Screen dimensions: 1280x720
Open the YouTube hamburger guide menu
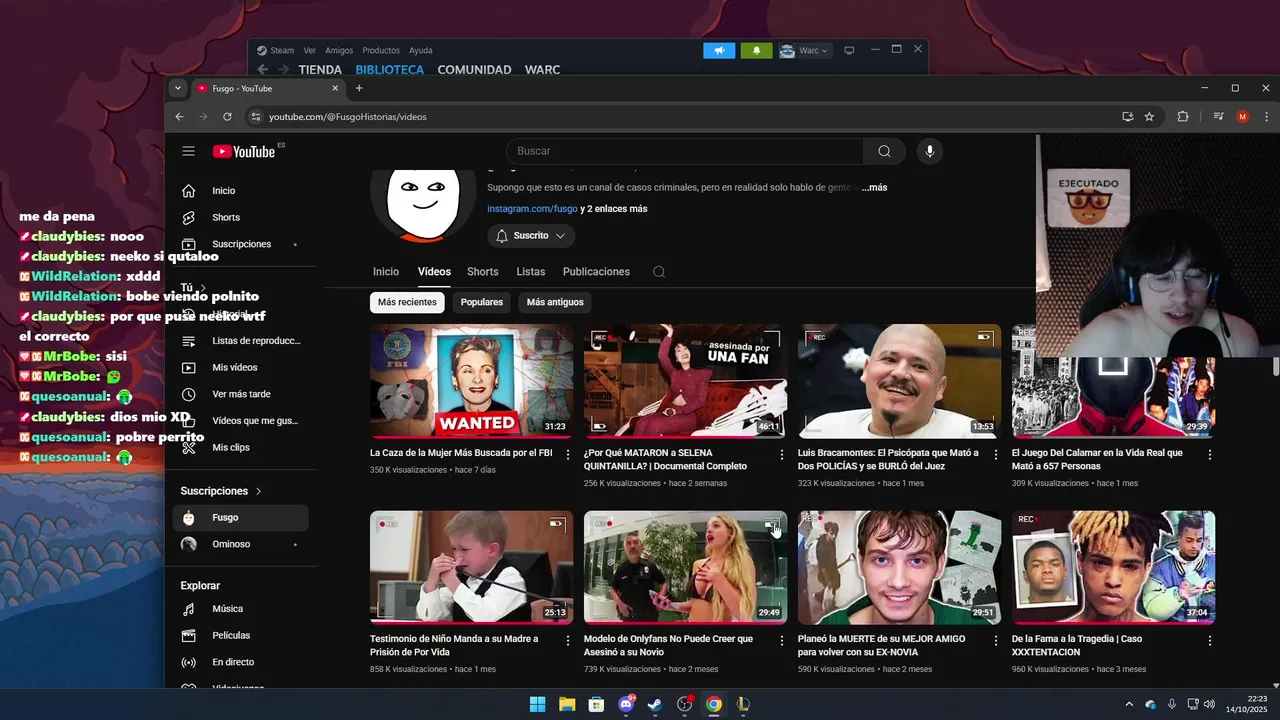click(x=188, y=151)
